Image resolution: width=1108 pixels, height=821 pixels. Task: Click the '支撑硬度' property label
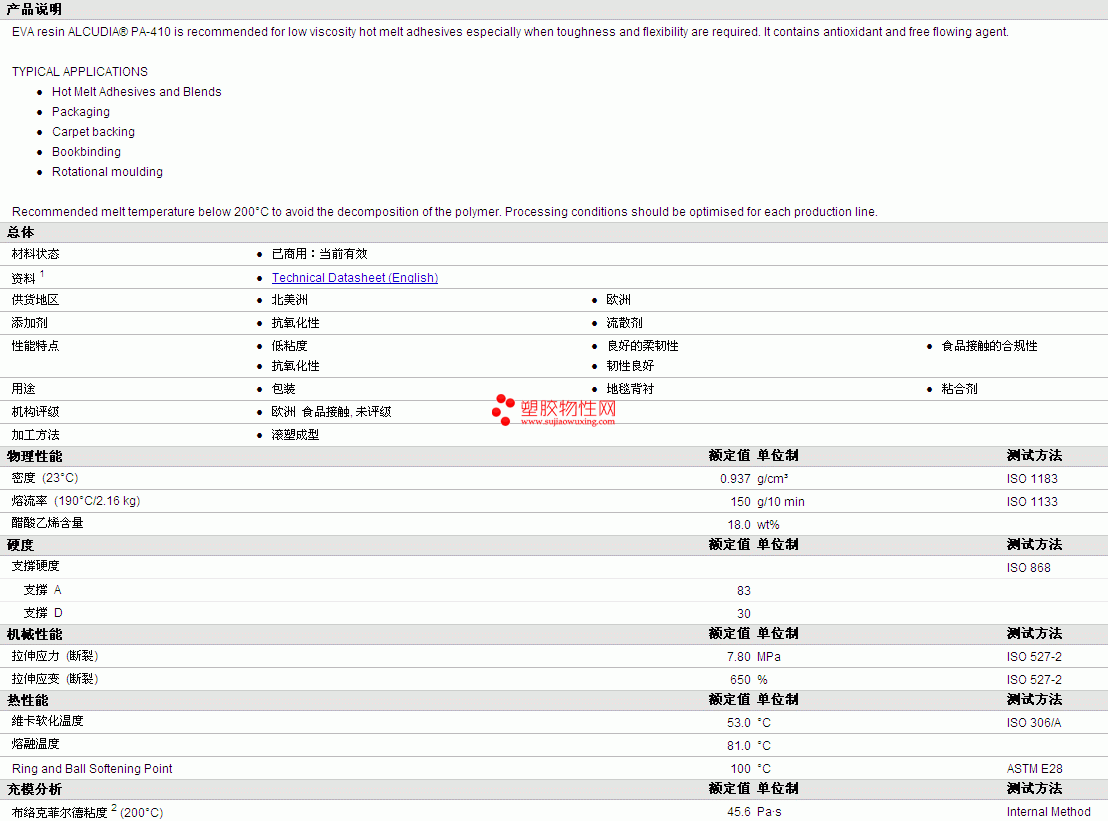point(35,566)
